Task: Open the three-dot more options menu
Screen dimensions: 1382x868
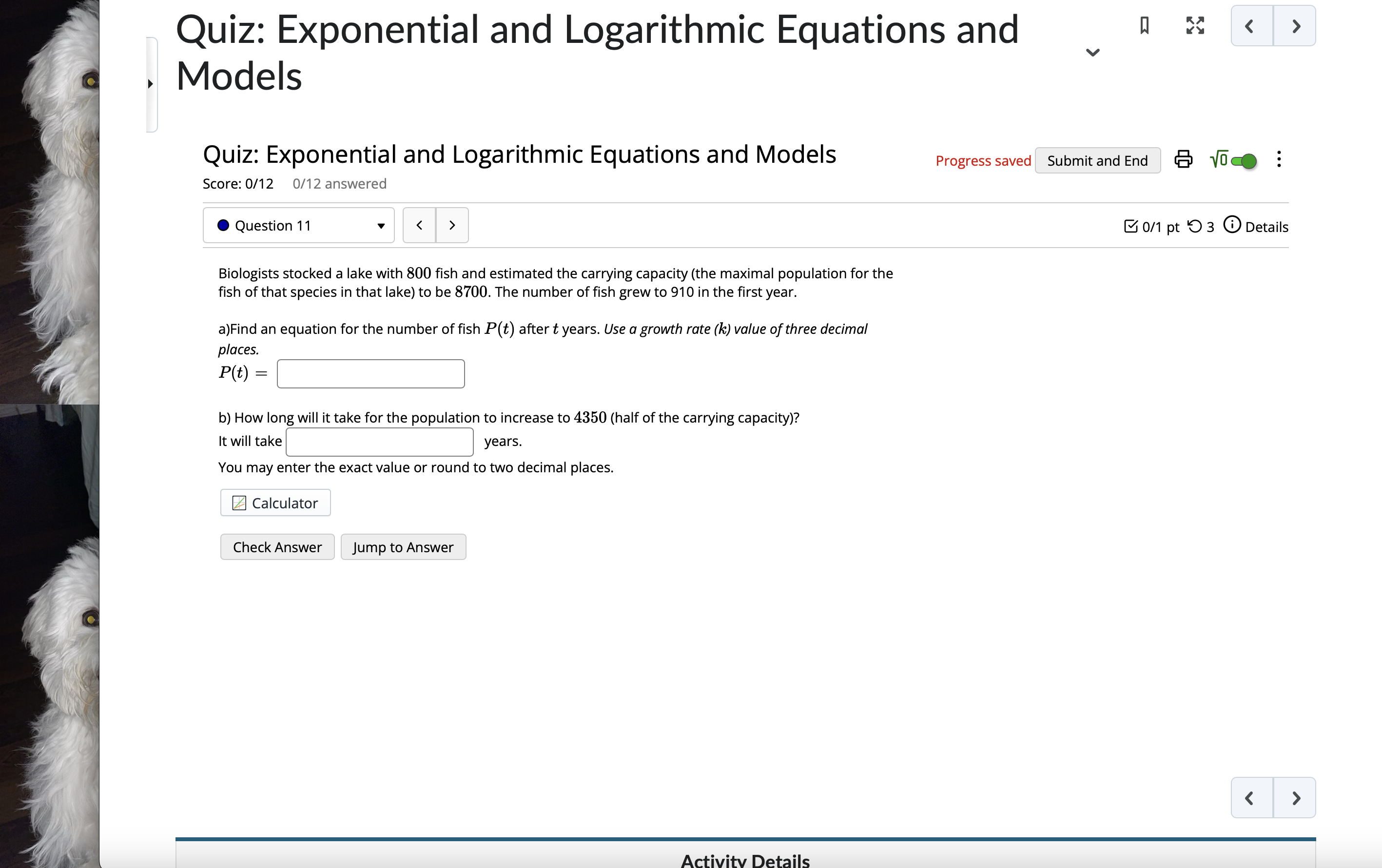Action: pyautogui.click(x=1279, y=159)
